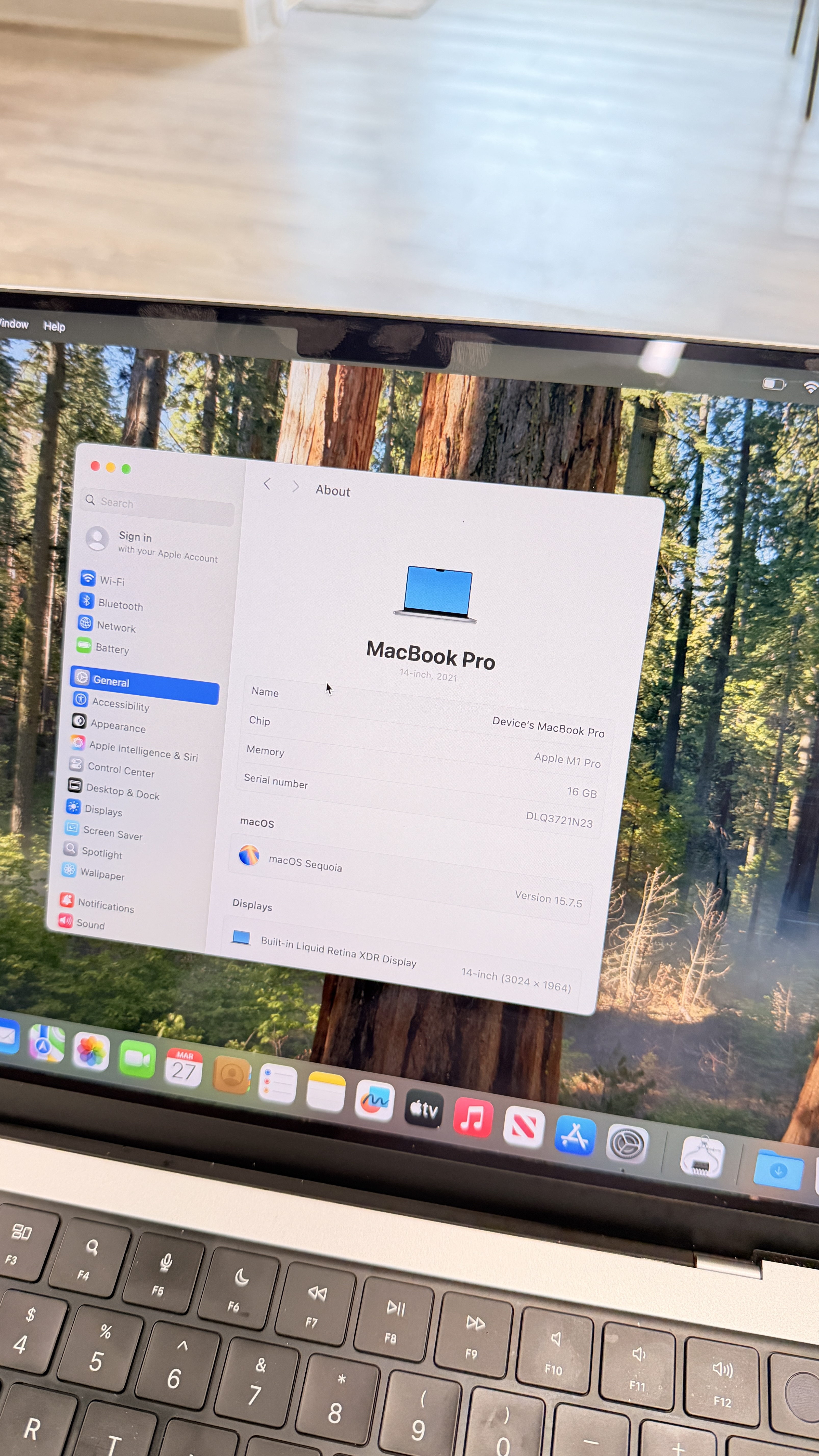Open App Store from the Dock

[x=575, y=1135]
